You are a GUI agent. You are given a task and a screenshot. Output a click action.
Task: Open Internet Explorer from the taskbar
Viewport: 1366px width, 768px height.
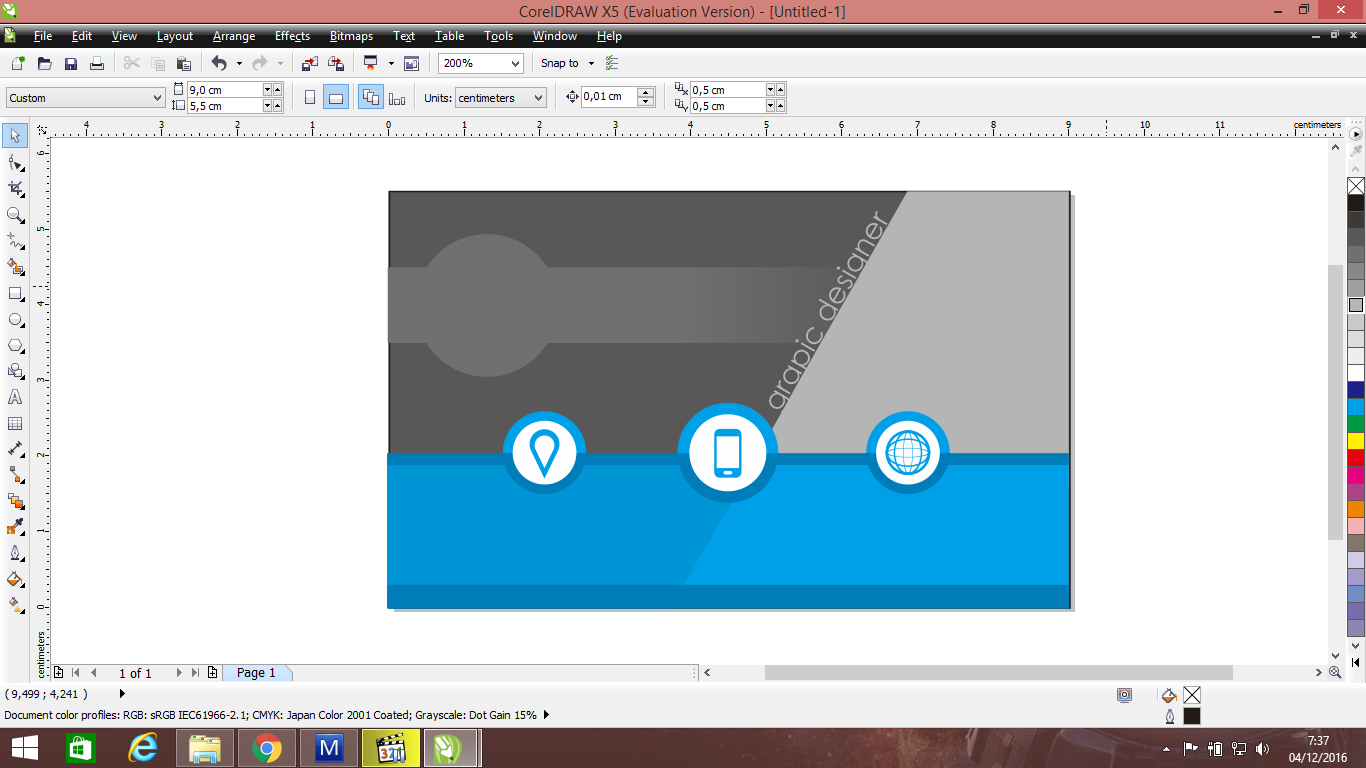(143, 748)
